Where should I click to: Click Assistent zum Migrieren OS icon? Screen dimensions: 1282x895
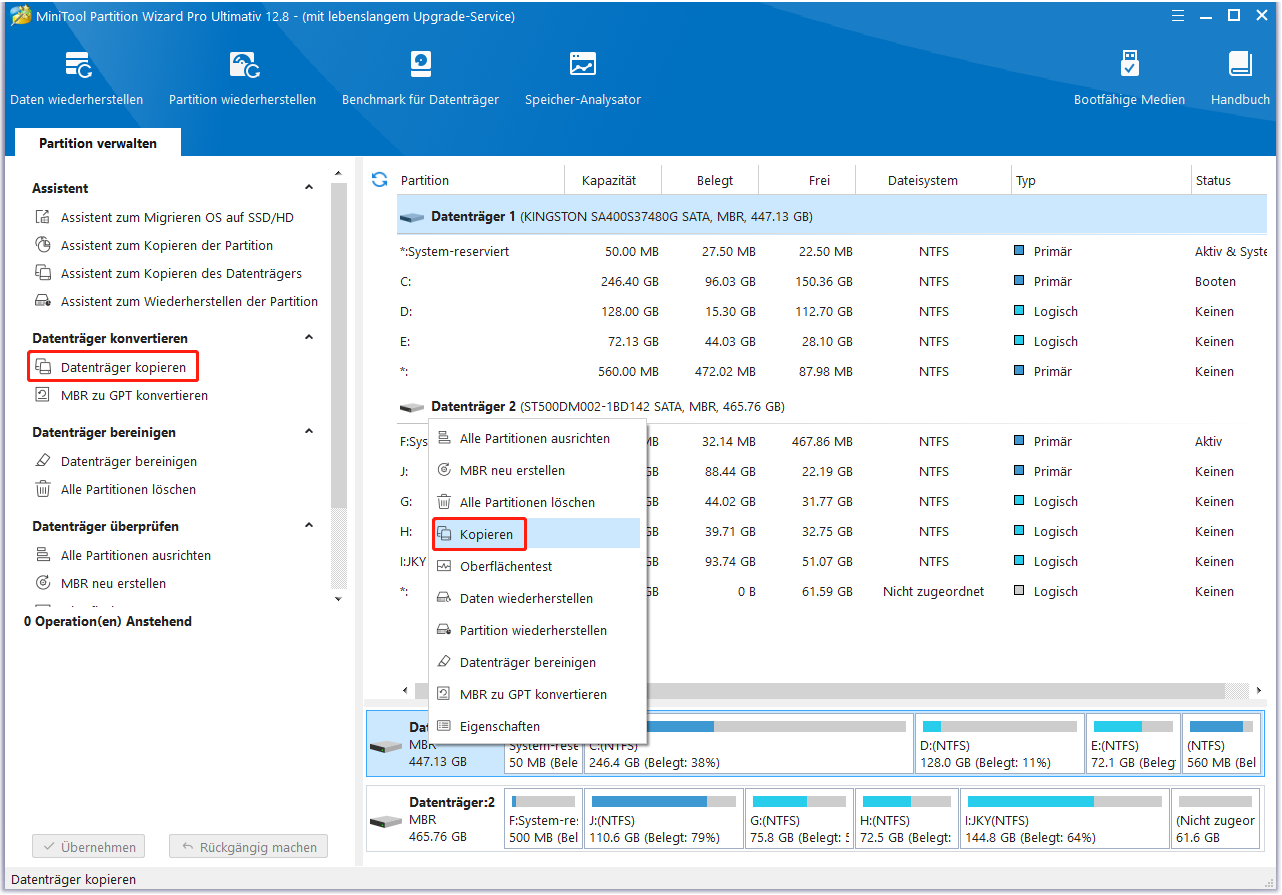click(x=43, y=217)
